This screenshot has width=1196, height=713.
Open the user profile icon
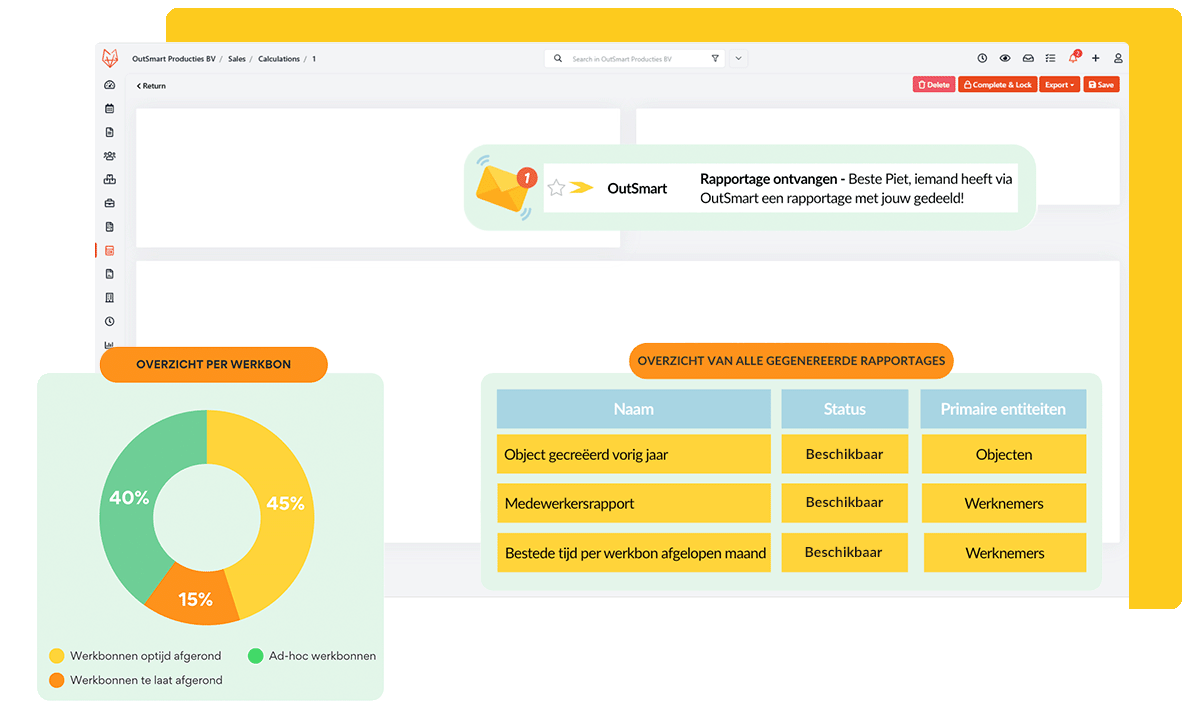point(1118,59)
